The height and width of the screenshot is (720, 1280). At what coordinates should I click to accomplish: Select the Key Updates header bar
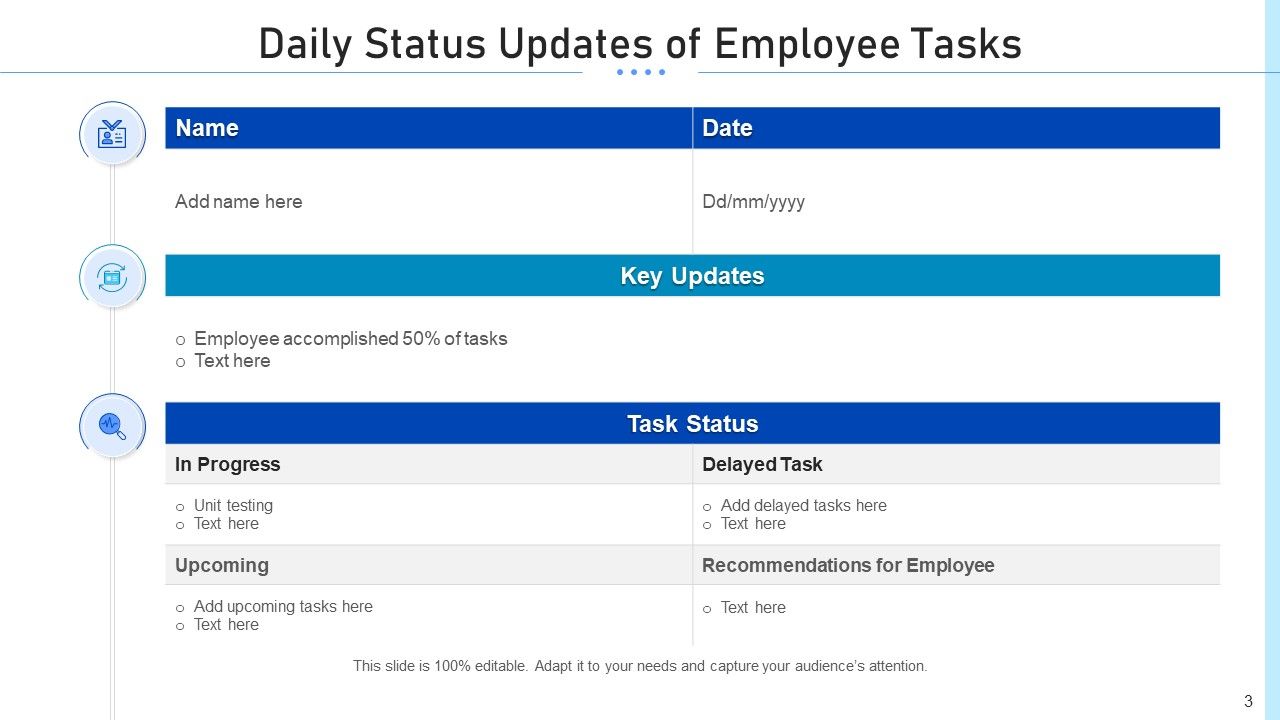click(x=692, y=276)
